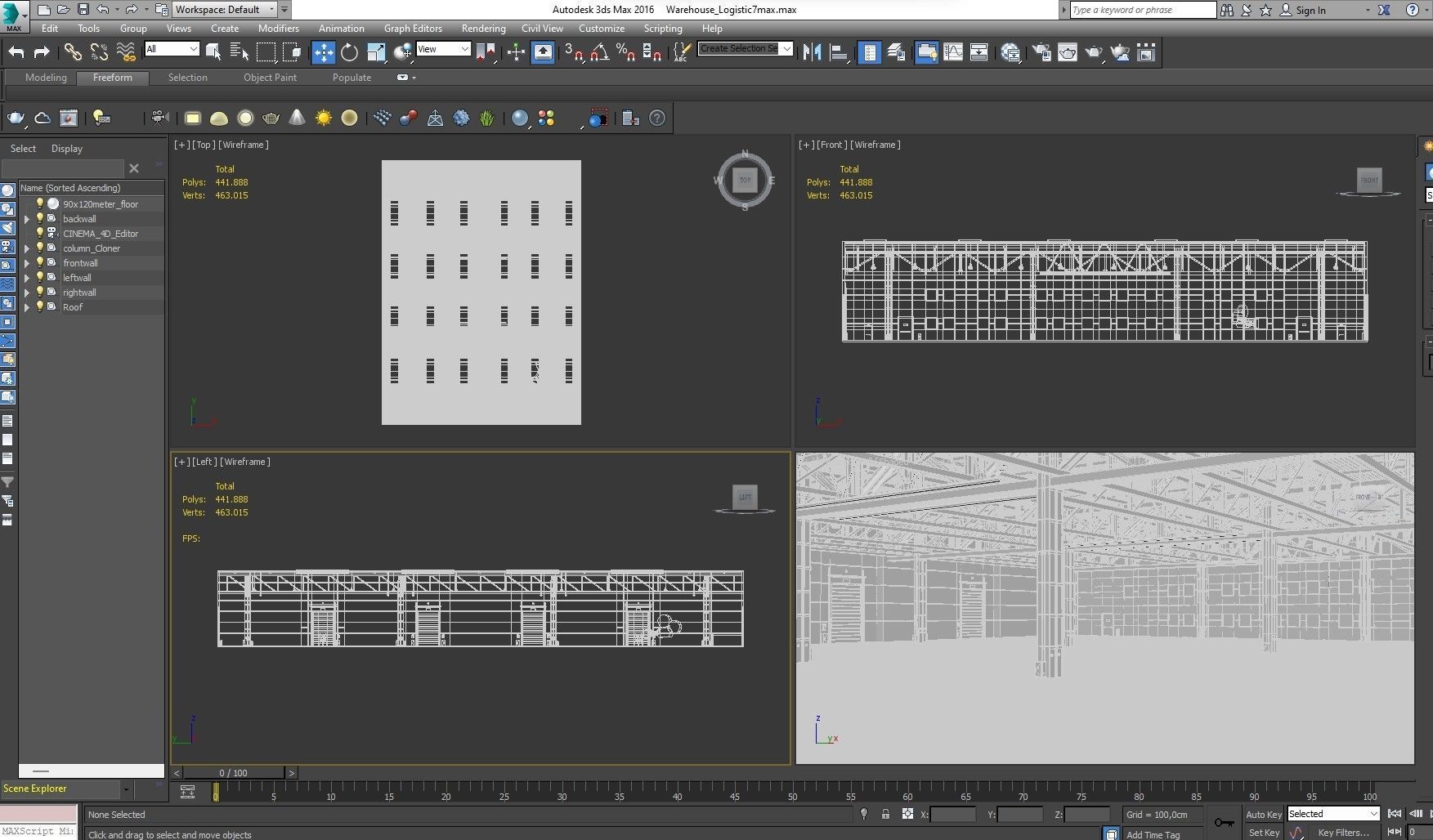Activate the Select and Link tool
The image size is (1433, 840).
73,52
